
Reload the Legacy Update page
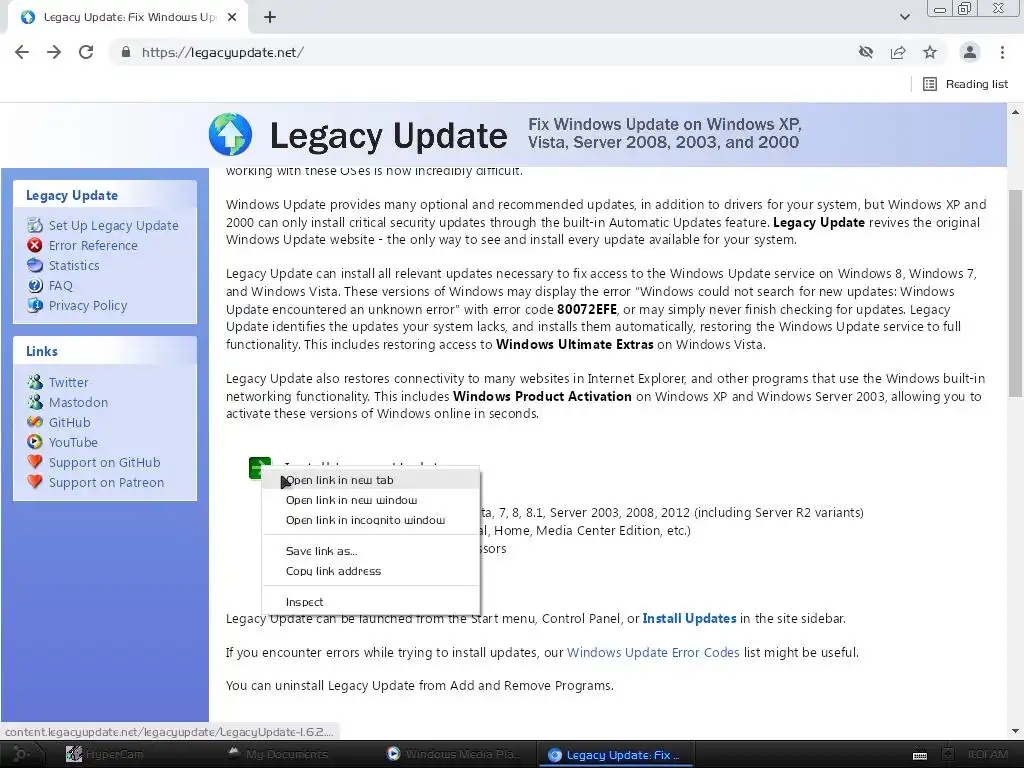click(86, 52)
